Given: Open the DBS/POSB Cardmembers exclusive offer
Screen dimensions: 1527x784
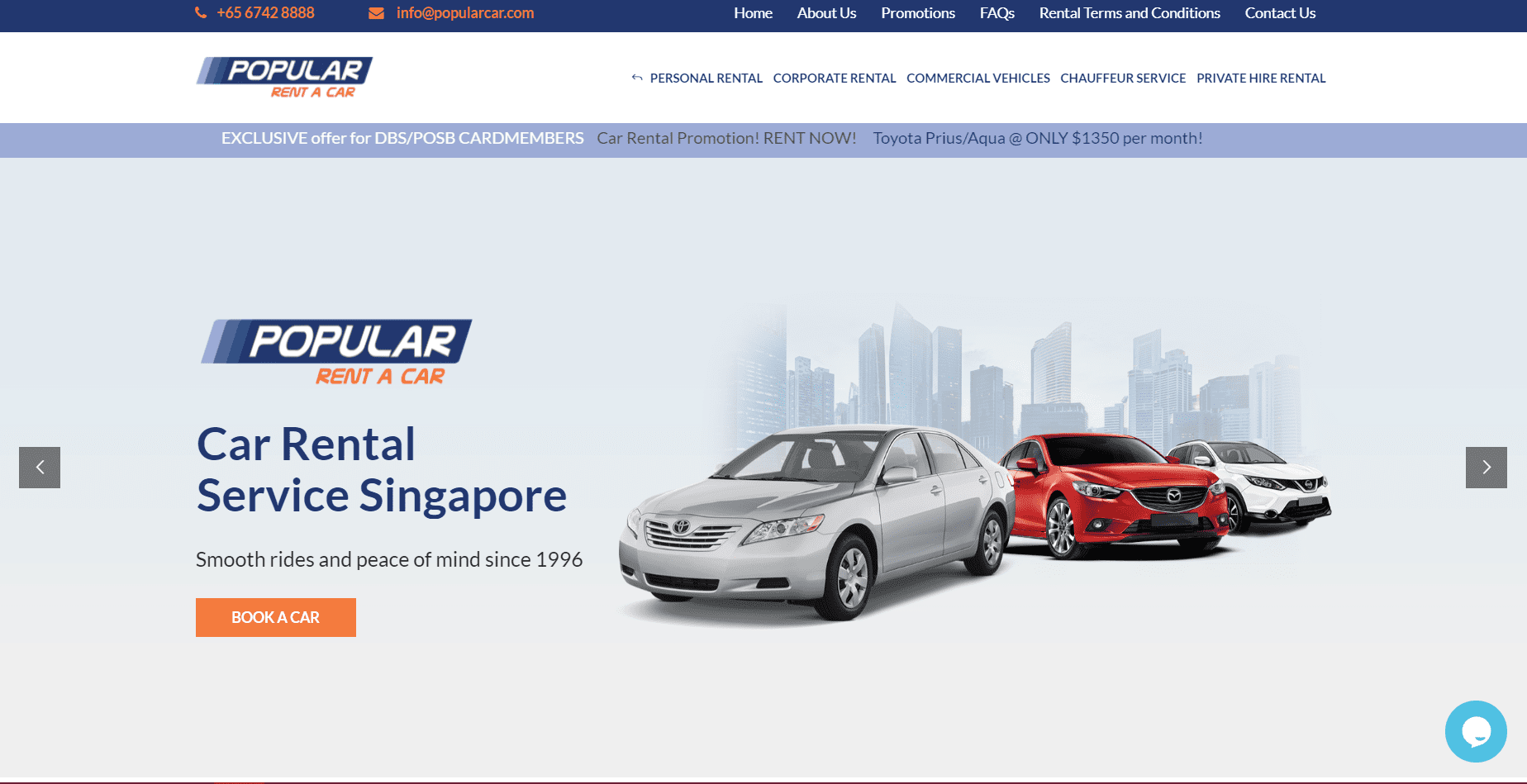Looking at the screenshot, I should click(x=402, y=138).
